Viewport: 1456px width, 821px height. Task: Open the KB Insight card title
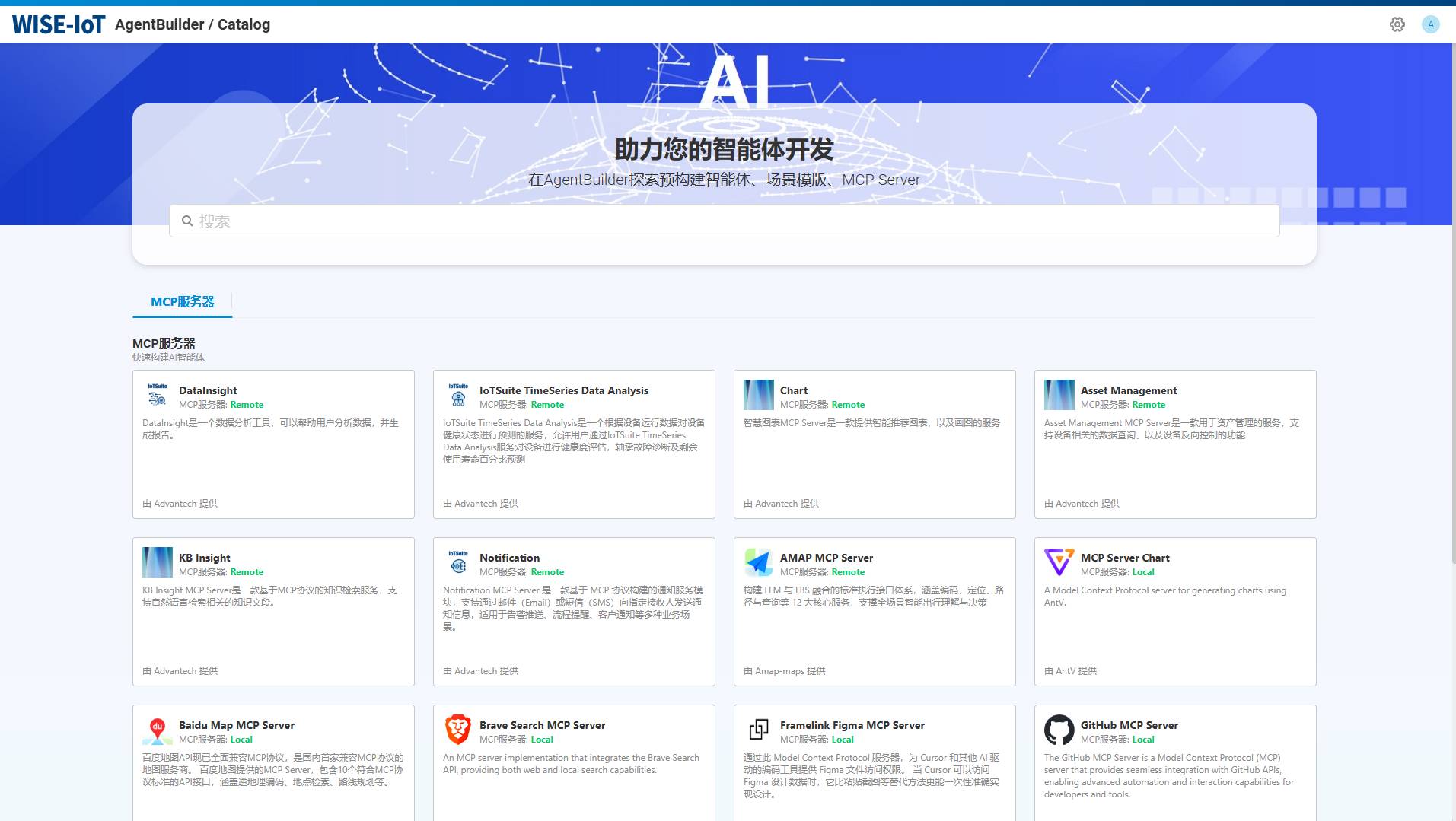tap(204, 558)
